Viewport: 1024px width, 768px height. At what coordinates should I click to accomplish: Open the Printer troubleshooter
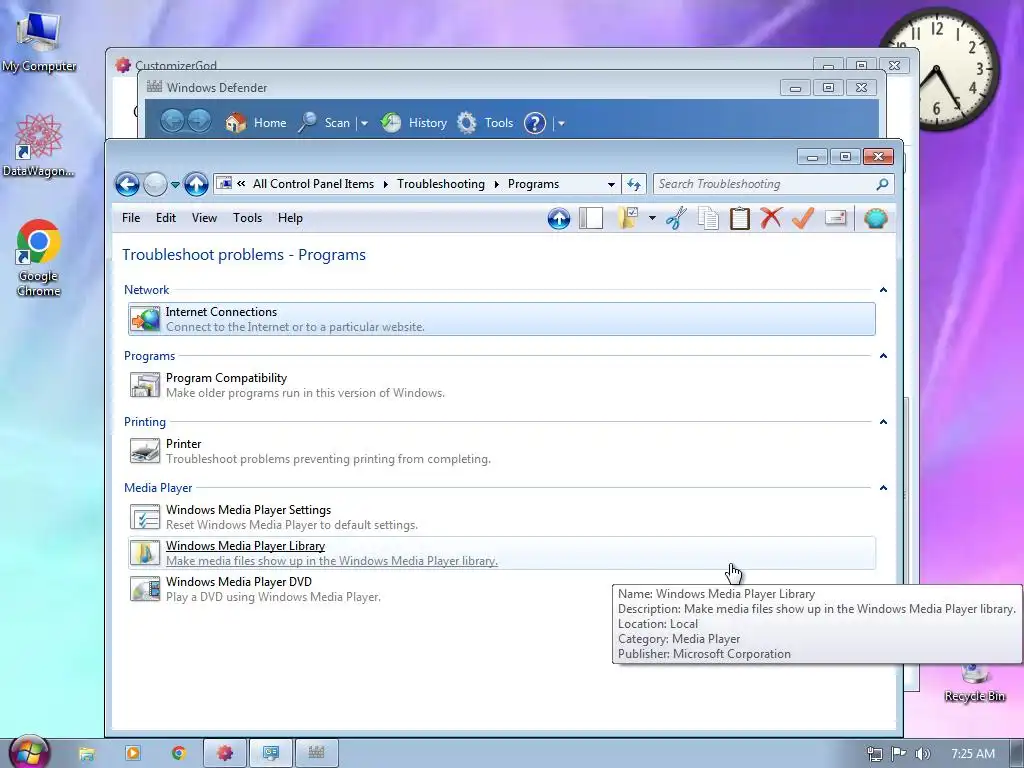[502, 451]
